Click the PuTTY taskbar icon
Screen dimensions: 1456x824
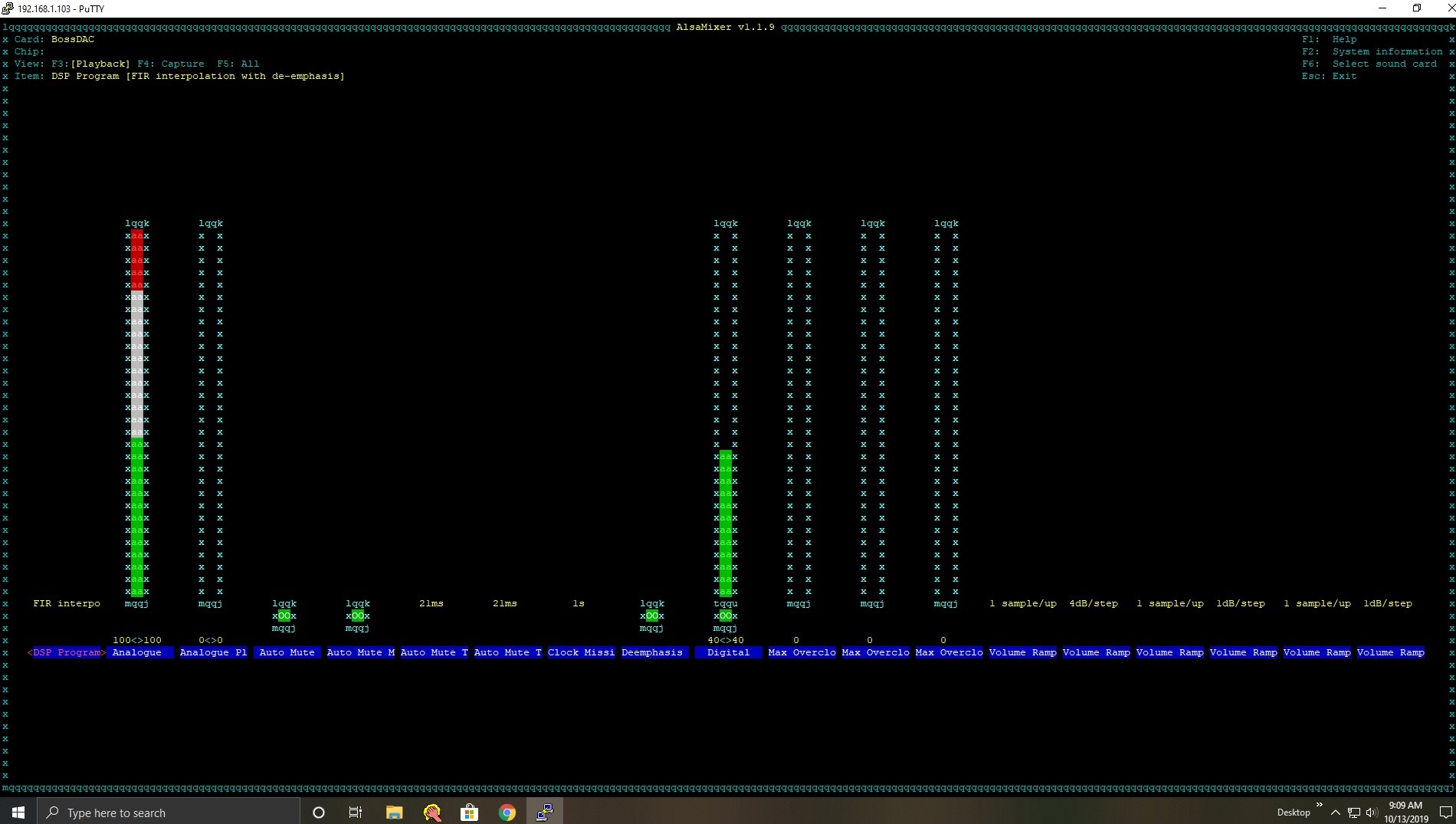[544, 813]
